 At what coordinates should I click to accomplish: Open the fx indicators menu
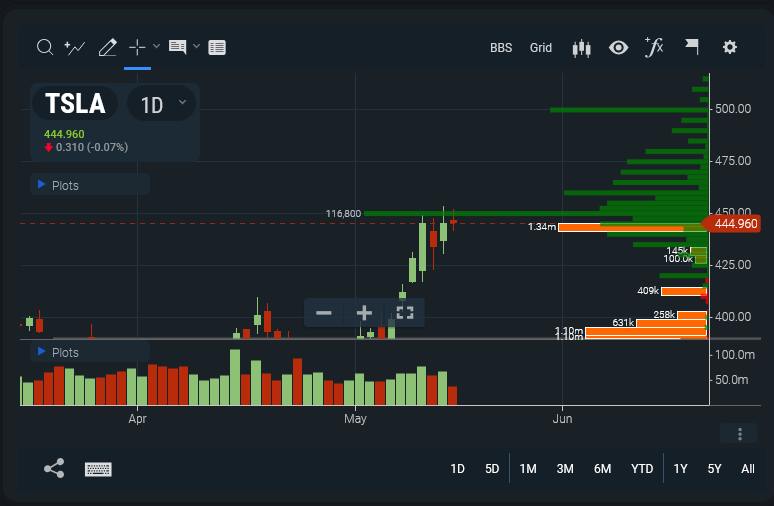654,47
